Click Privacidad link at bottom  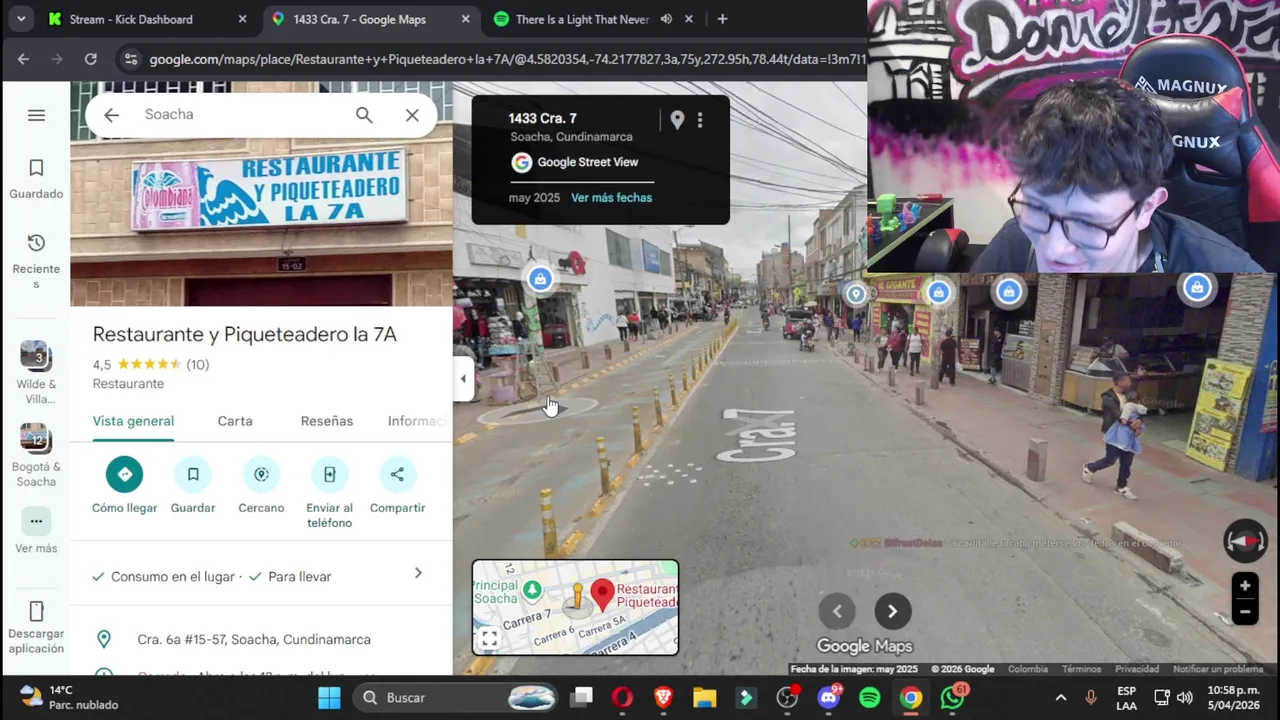(1137, 669)
